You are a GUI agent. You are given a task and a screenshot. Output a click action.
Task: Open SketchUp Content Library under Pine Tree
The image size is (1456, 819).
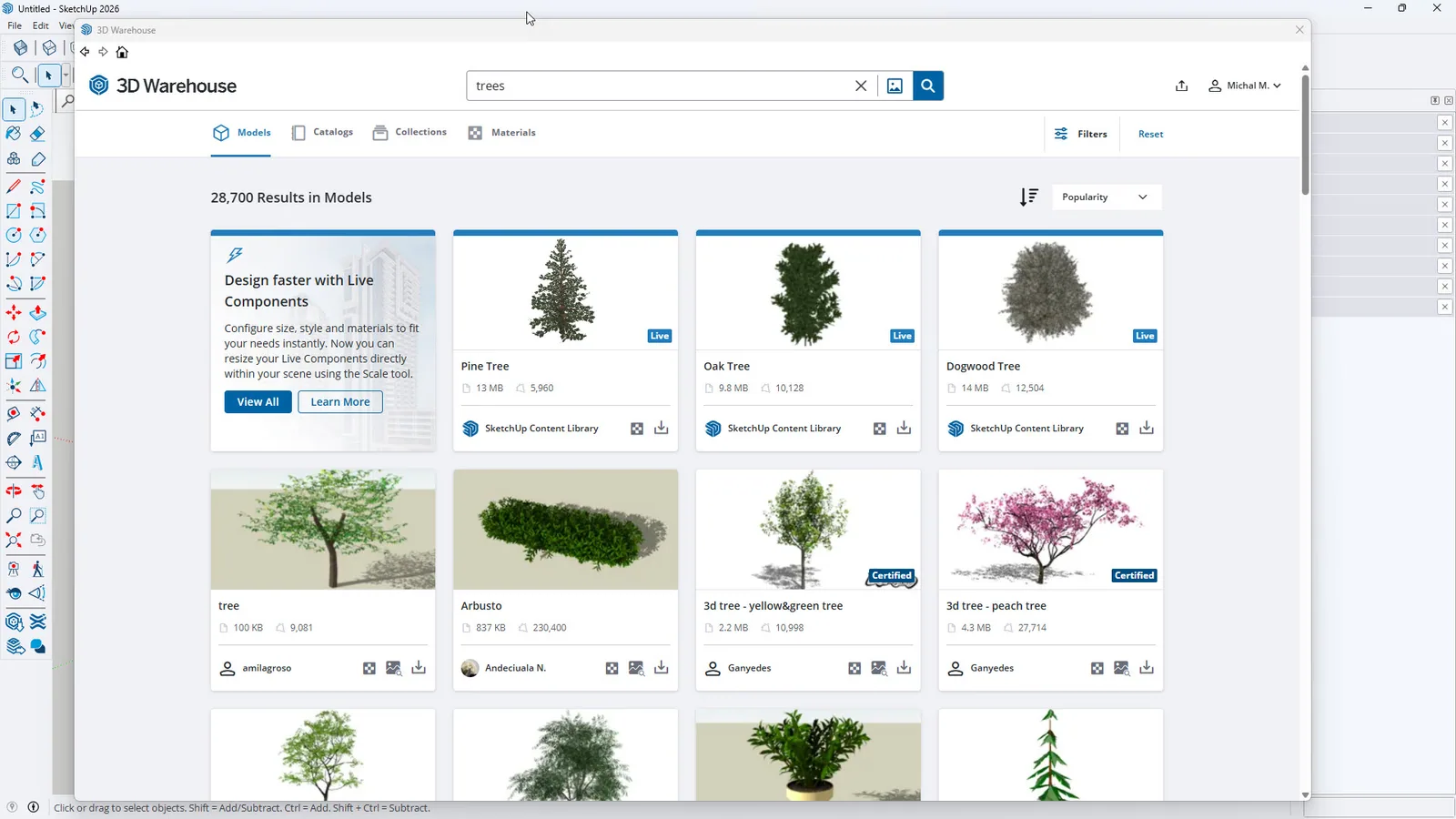click(541, 428)
